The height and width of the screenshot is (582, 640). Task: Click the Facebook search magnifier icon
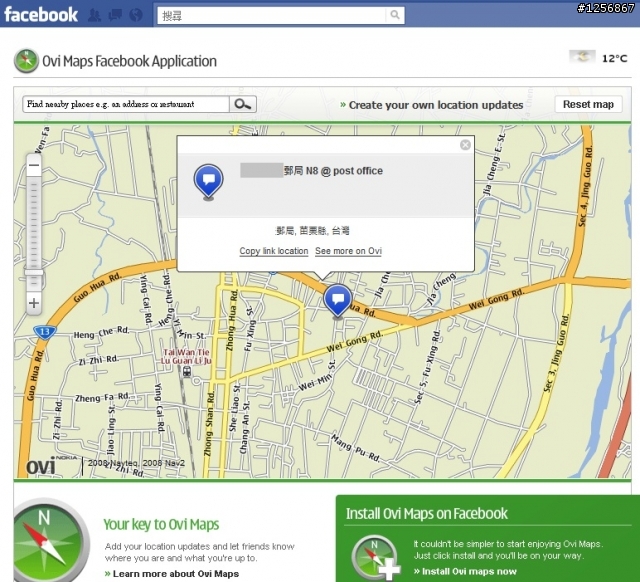click(x=395, y=15)
